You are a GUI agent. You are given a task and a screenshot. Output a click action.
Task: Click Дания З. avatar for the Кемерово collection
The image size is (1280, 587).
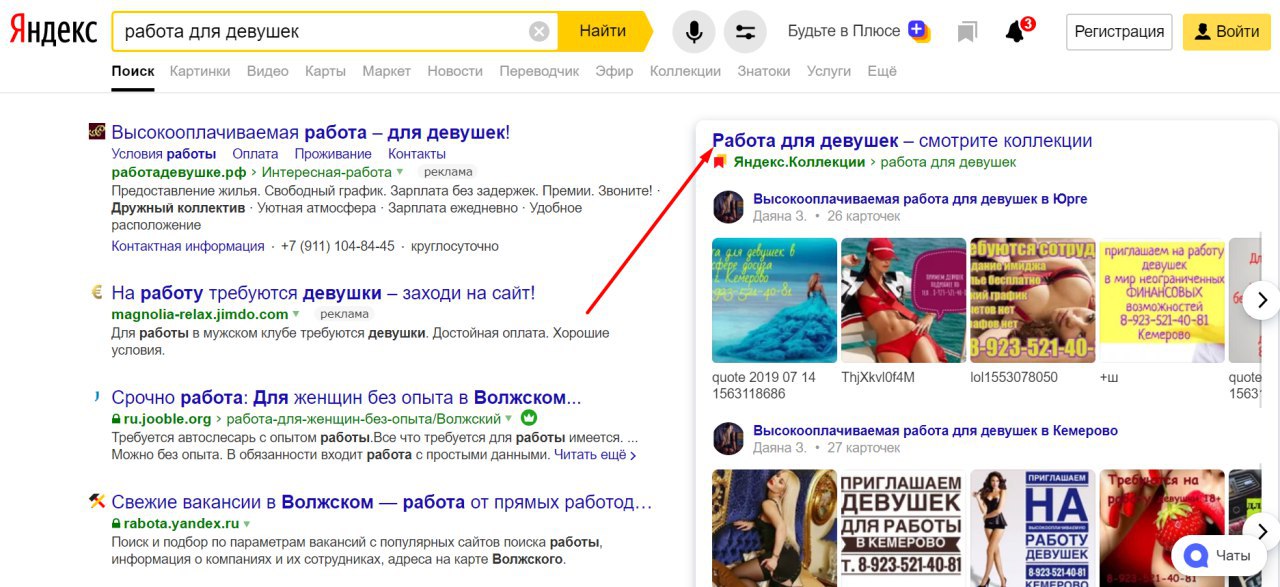point(728,438)
